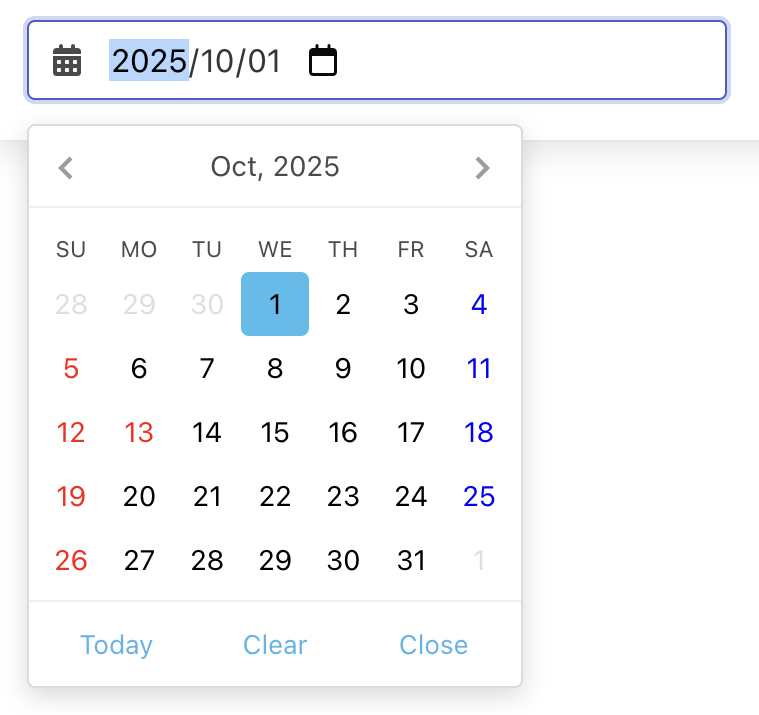Go to previous month with left chevron

point(66,167)
